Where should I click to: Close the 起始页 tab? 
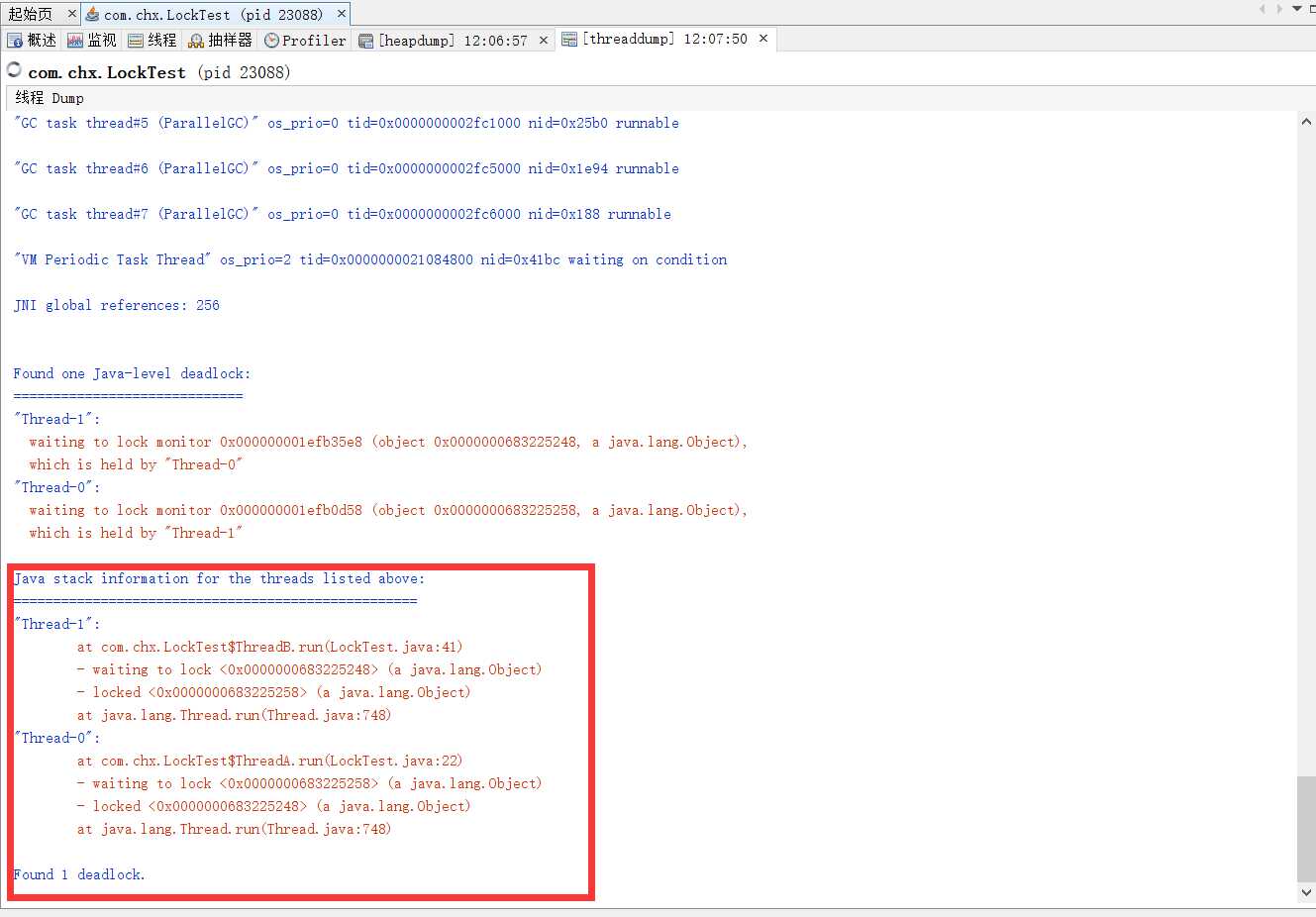[71, 14]
